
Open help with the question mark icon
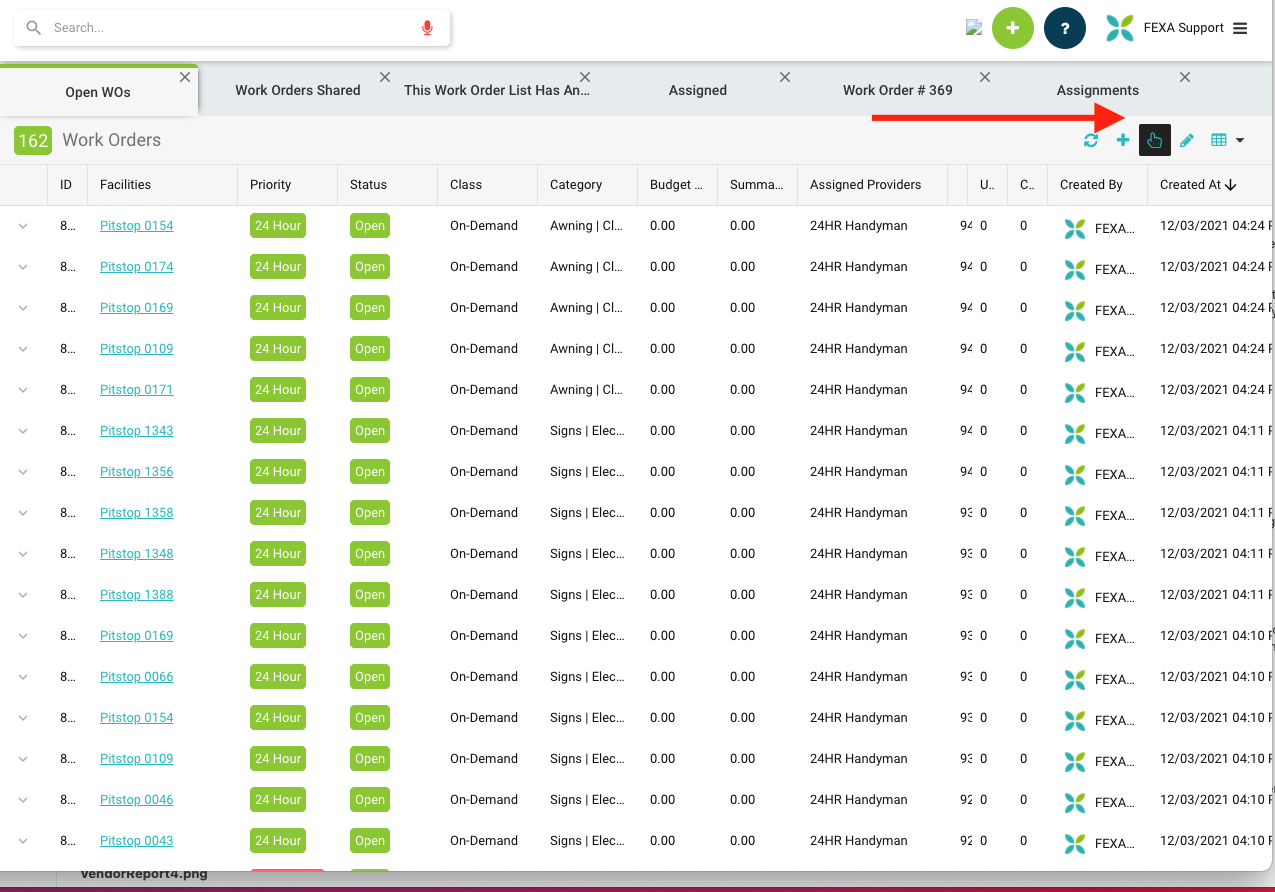[x=1064, y=27]
